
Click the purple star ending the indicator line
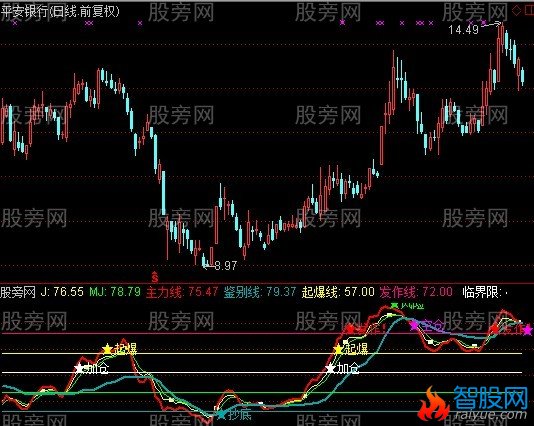pyautogui.click(x=528, y=330)
